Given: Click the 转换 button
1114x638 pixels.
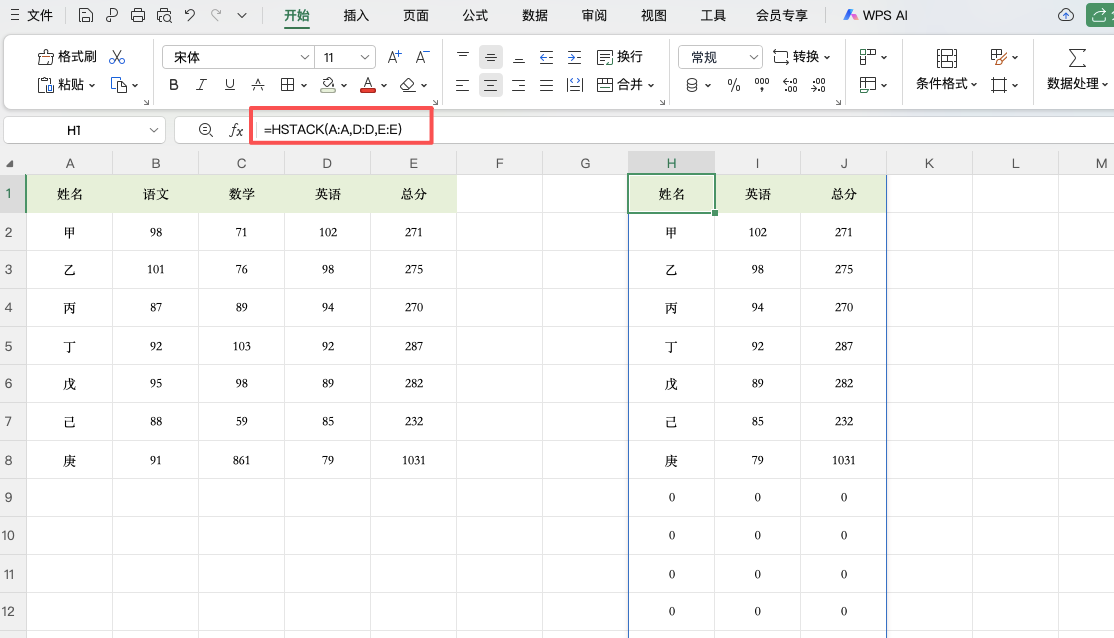Looking at the screenshot, I should 797,57.
